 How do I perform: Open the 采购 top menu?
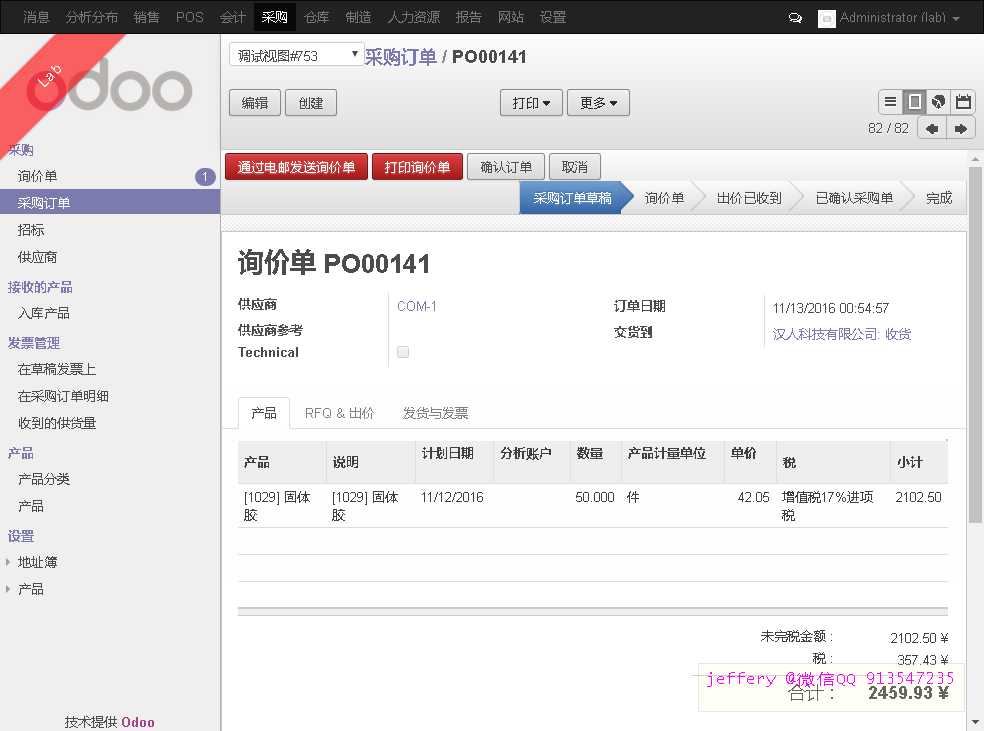pyautogui.click(x=274, y=17)
